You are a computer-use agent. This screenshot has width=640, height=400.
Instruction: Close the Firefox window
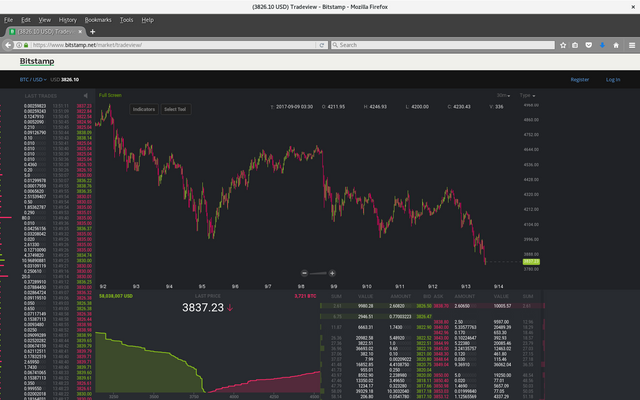coord(633,7)
